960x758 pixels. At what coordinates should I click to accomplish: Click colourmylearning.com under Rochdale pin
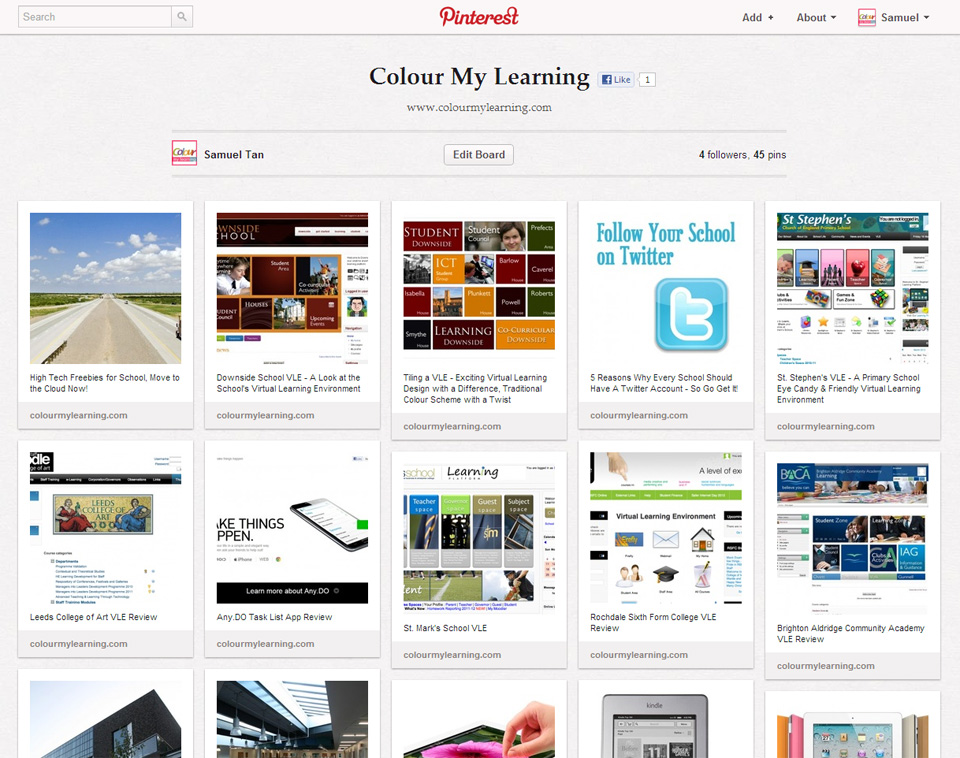click(x=639, y=655)
